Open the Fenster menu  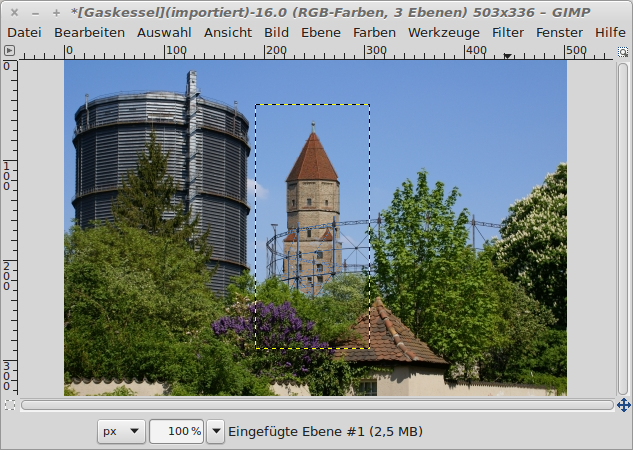click(560, 32)
